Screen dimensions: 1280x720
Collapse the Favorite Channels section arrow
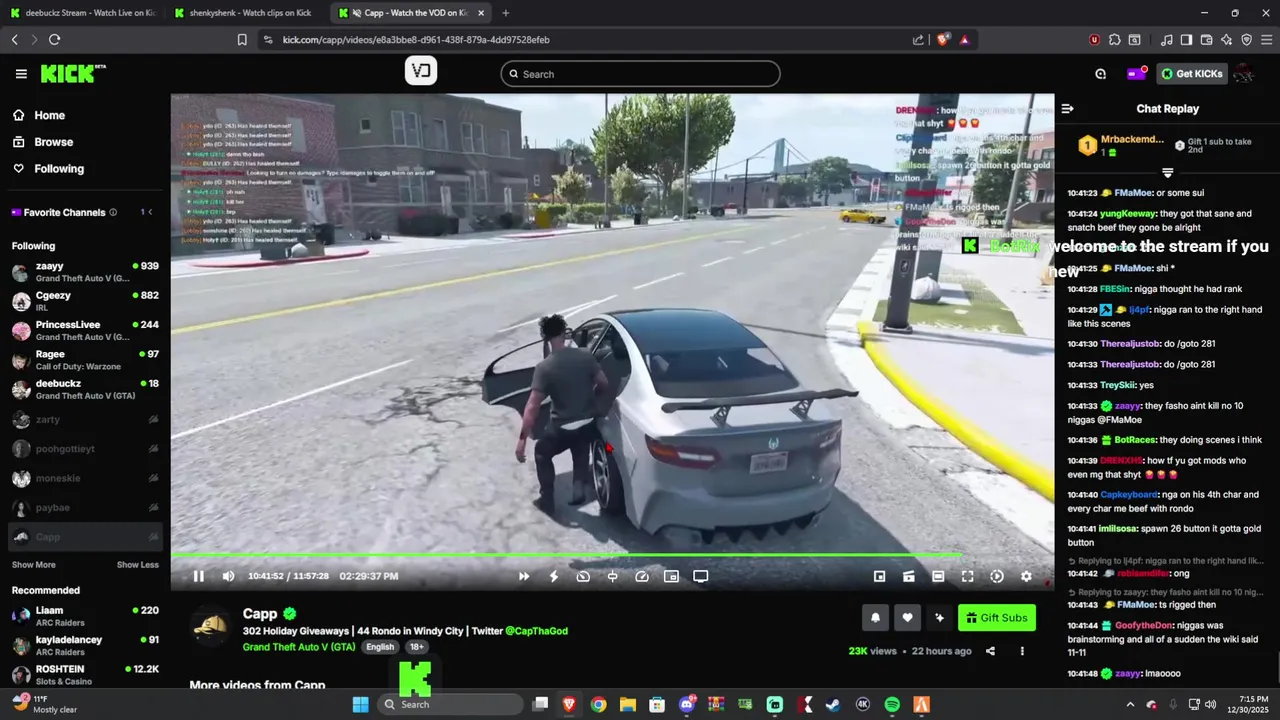(x=150, y=212)
